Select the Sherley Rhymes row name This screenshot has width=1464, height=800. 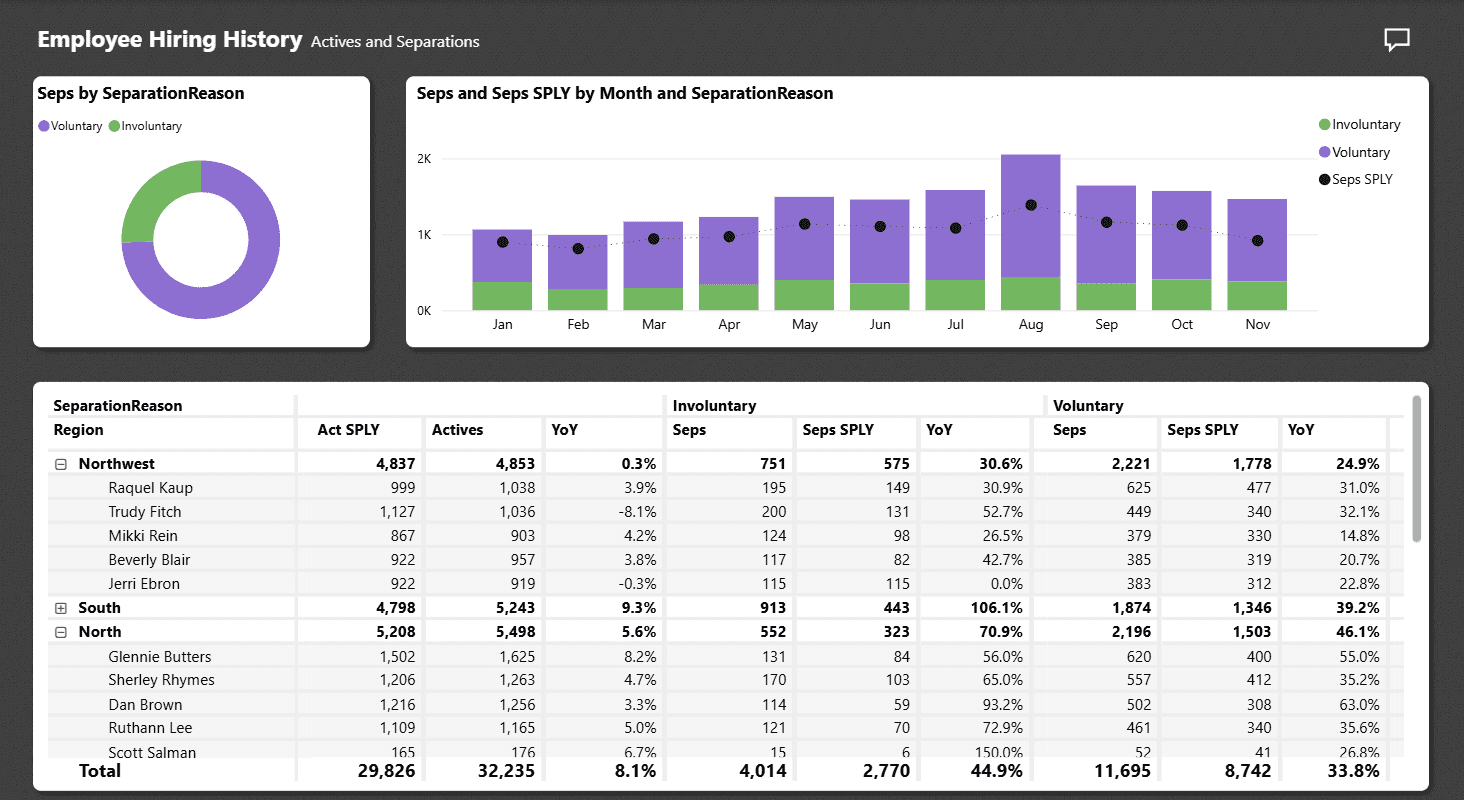coord(161,680)
